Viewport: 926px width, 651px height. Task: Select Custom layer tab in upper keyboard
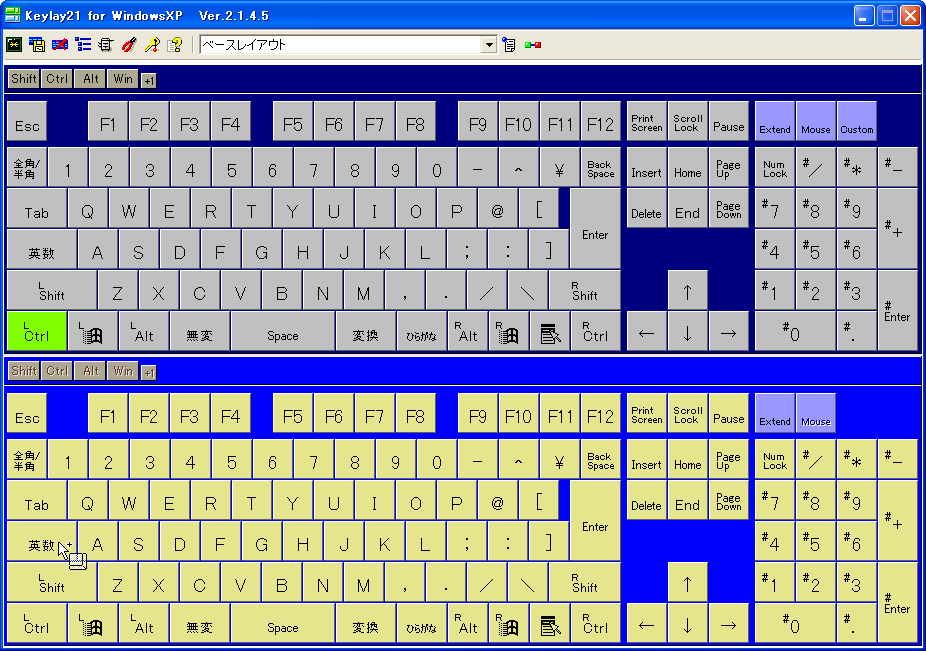856,121
